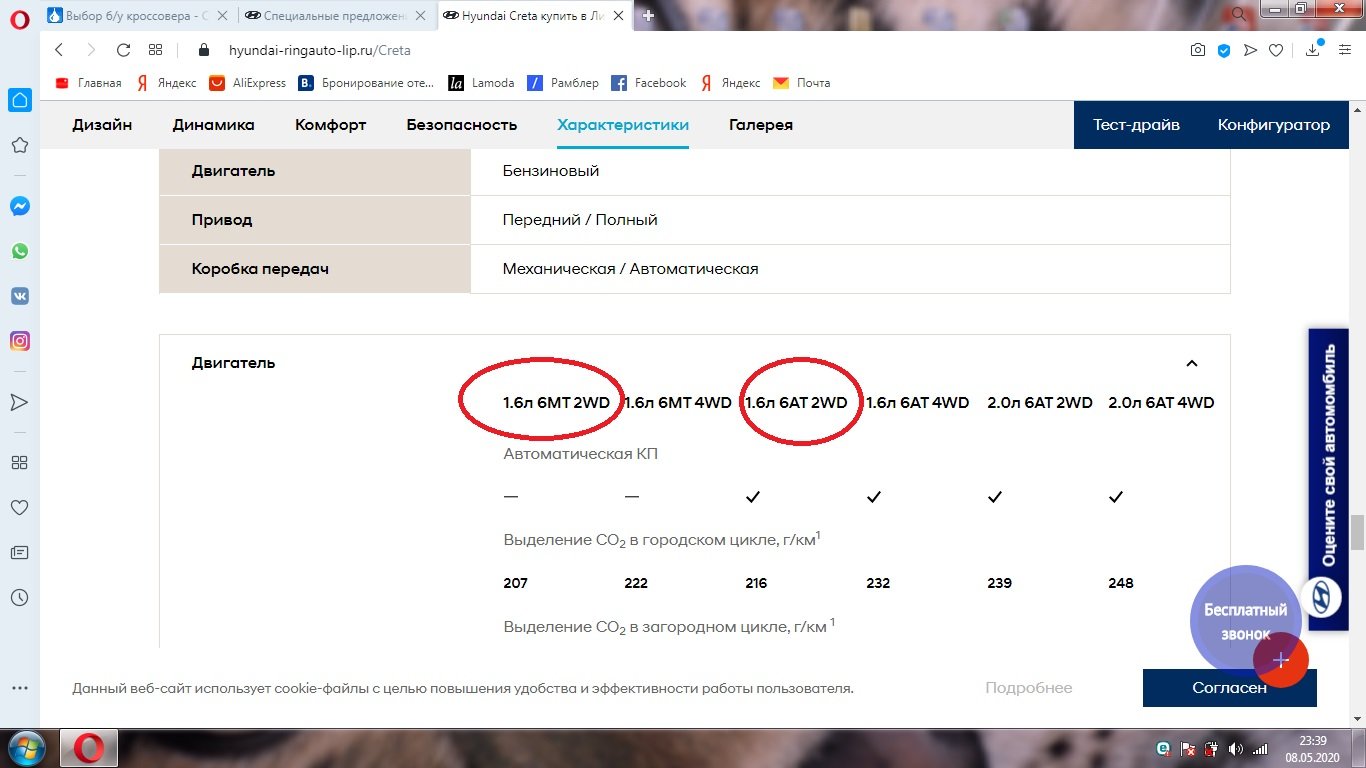Open My Flow in sidebar
1366x768 pixels.
point(19,402)
